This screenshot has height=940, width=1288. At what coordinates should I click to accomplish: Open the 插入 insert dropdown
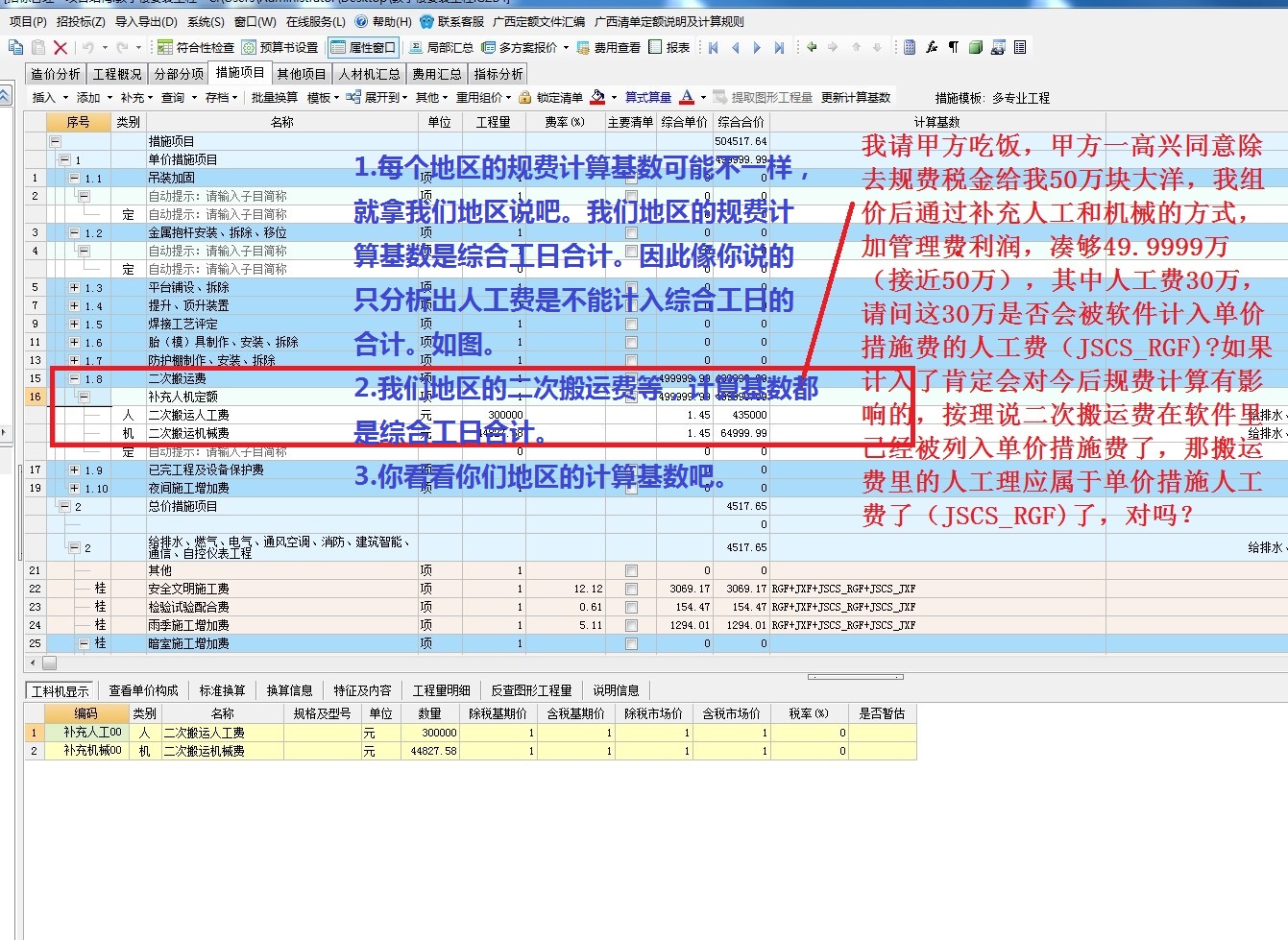pos(50,98)
